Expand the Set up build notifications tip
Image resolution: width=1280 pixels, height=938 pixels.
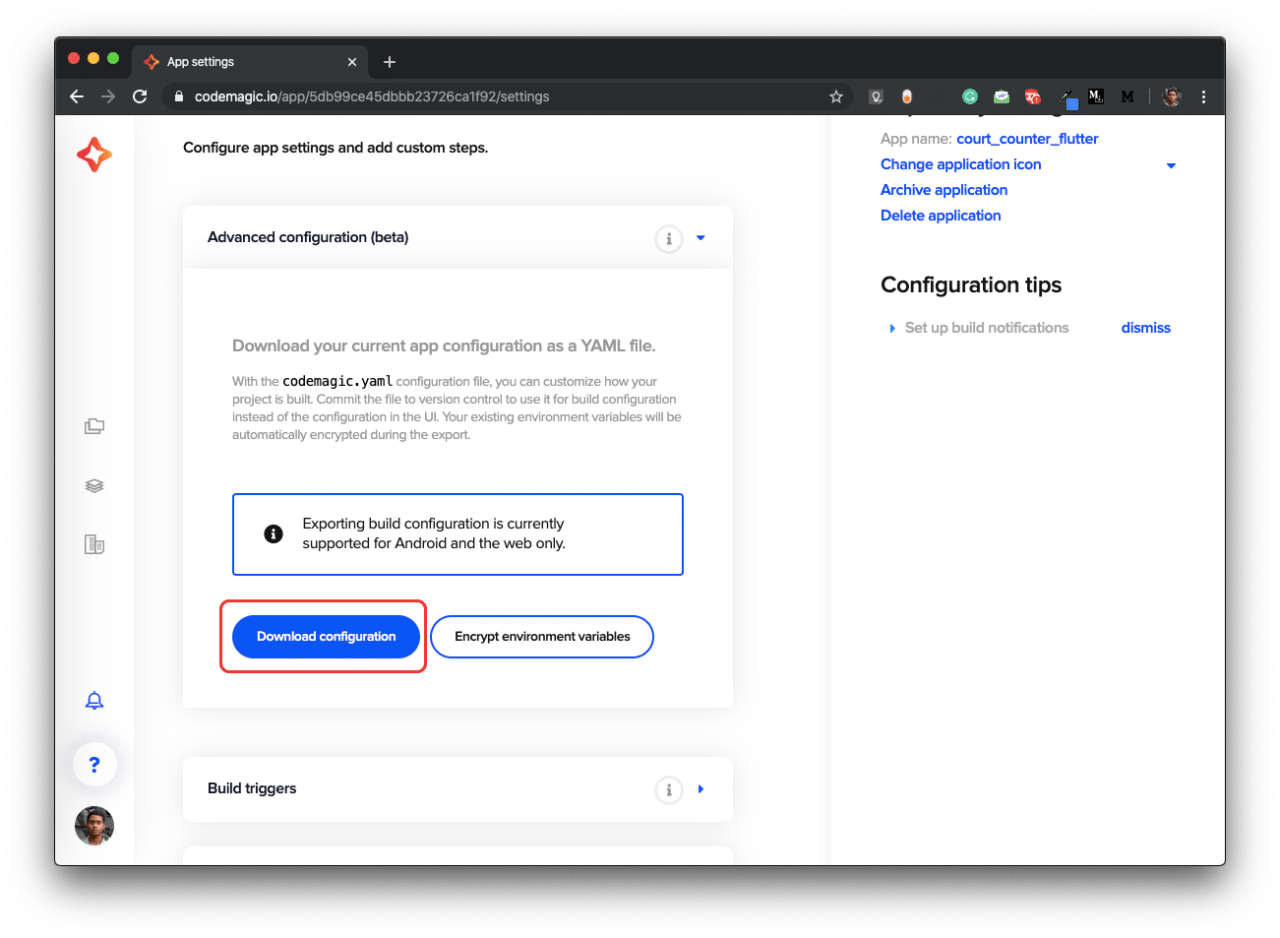(x=892, y=328)
